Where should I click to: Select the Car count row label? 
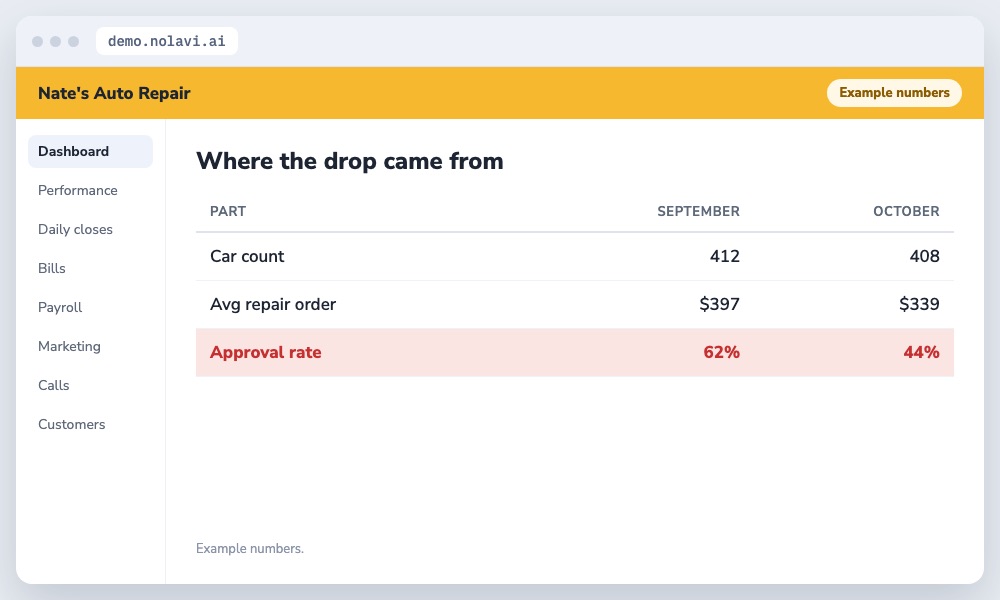pos(247,256)
